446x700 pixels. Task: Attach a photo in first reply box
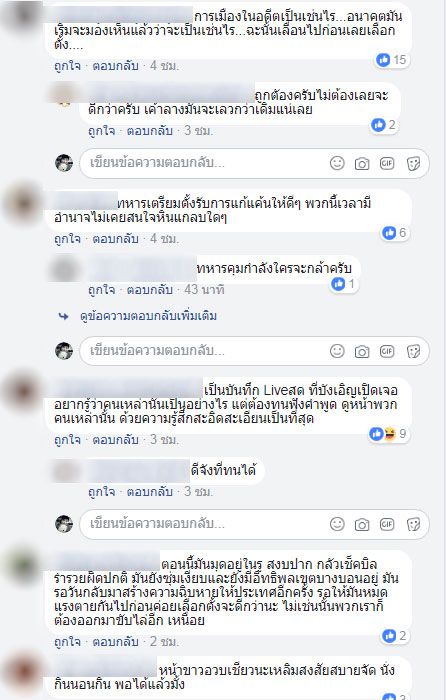362,164
